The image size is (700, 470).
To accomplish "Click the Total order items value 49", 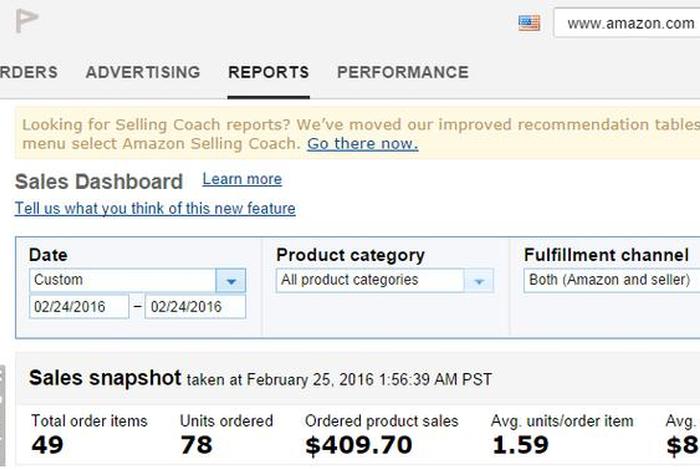I will (46, 444).
